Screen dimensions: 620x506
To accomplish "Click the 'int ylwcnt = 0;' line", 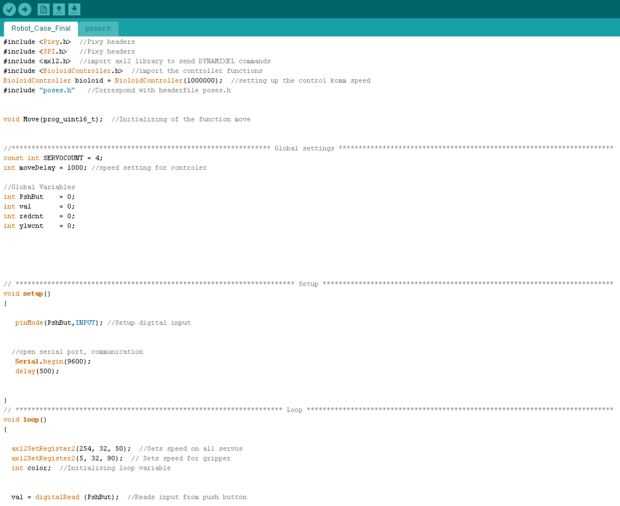I will coord(39,226).
